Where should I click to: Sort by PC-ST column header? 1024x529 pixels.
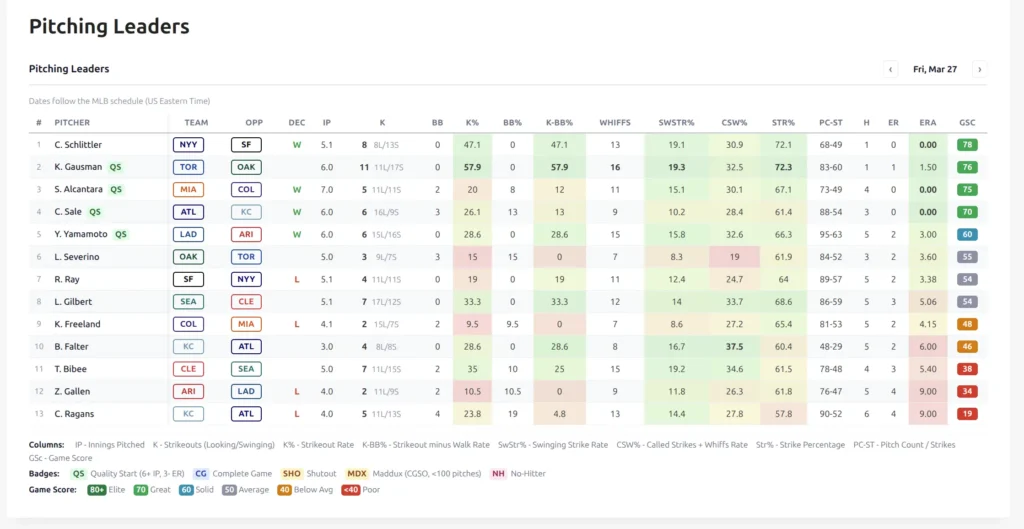tap(830, 122)
